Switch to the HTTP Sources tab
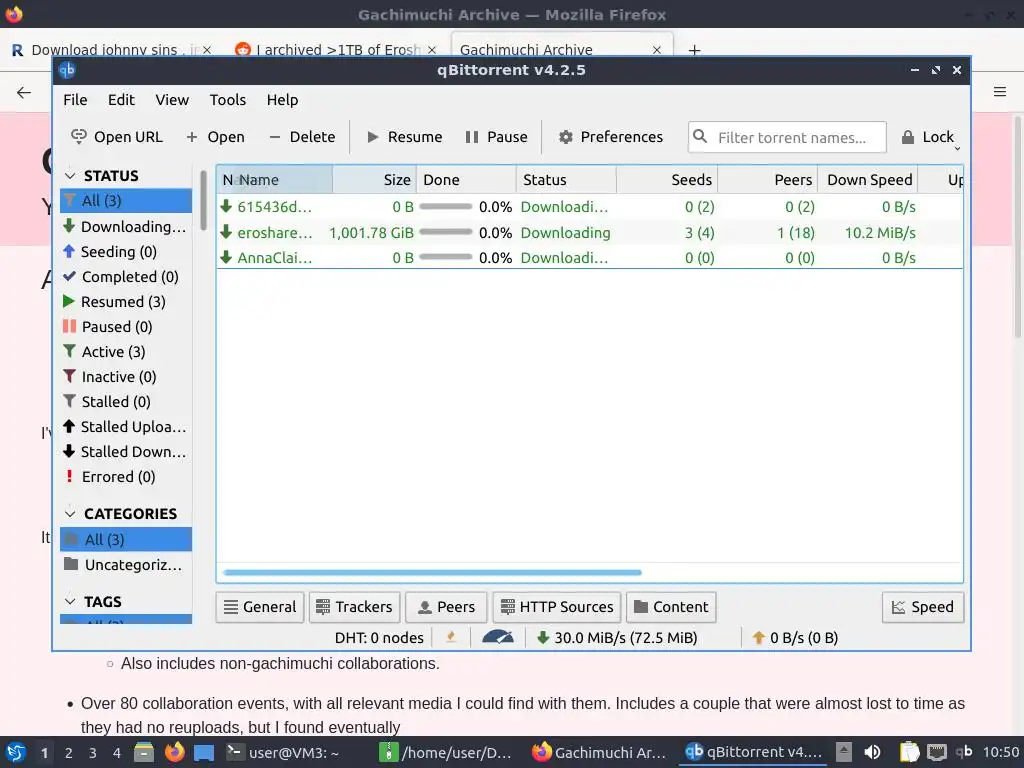 (556, 607)
